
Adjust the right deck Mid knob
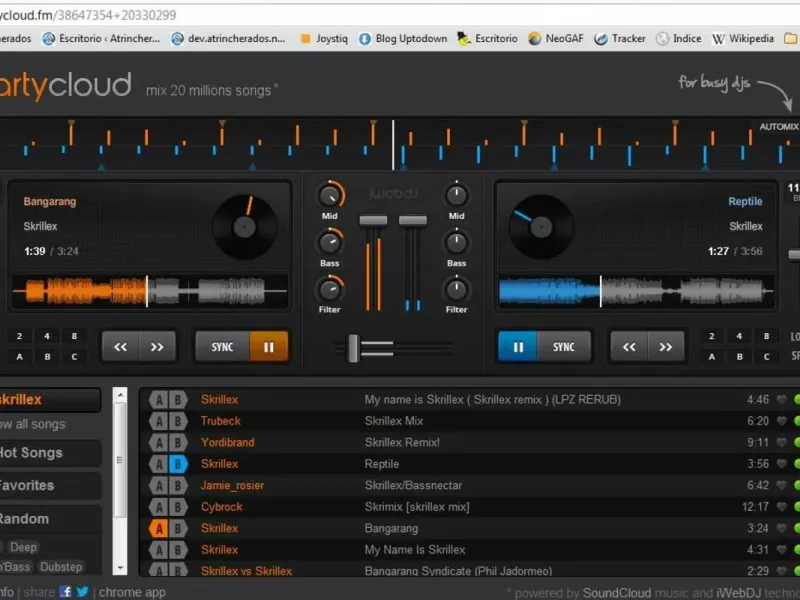coord(456,195)
